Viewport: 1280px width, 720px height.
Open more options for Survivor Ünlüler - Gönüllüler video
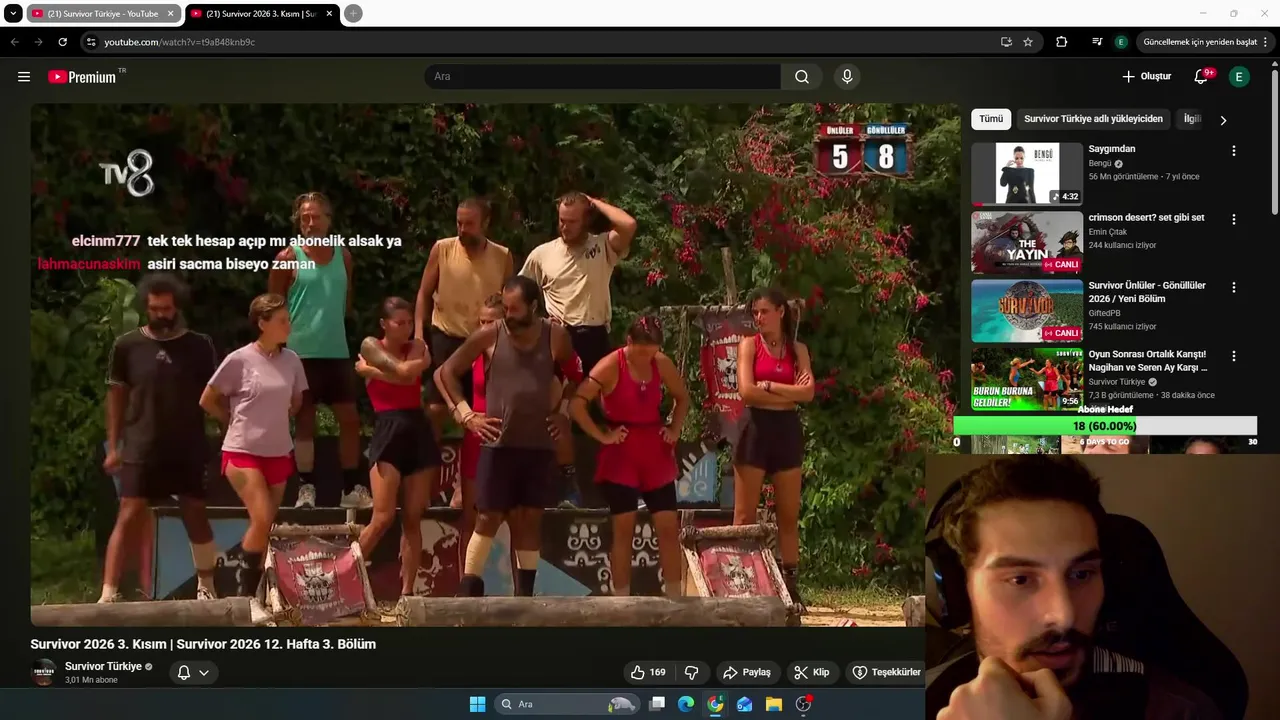click(x=1233, y=287)
